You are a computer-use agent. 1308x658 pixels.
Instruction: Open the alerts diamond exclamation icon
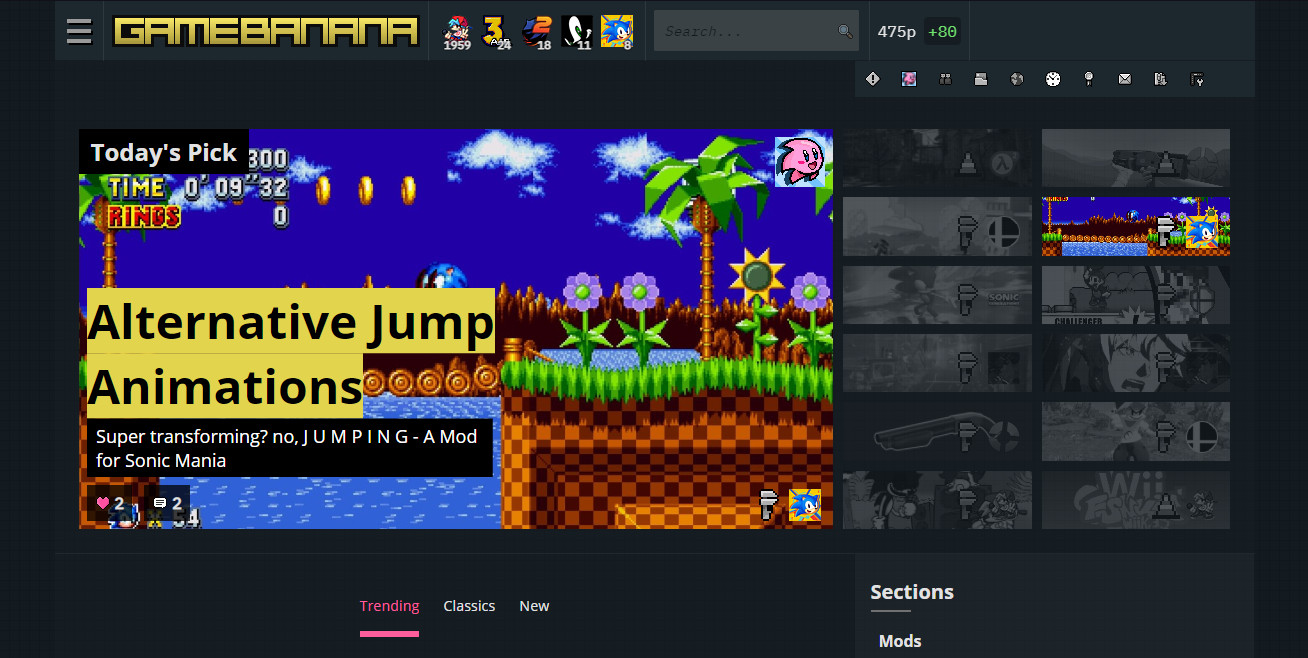872,78
